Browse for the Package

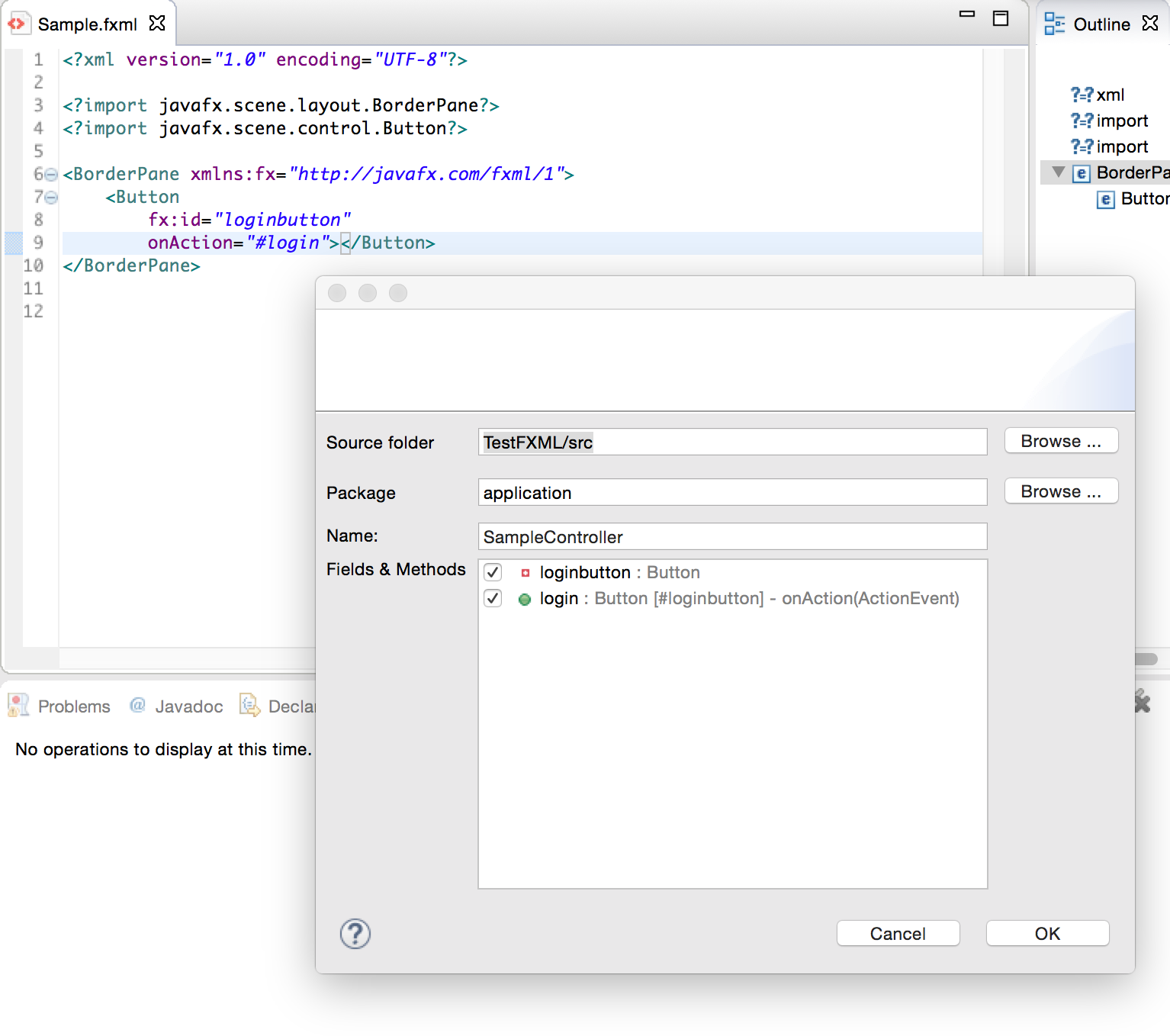[1060, 491]
